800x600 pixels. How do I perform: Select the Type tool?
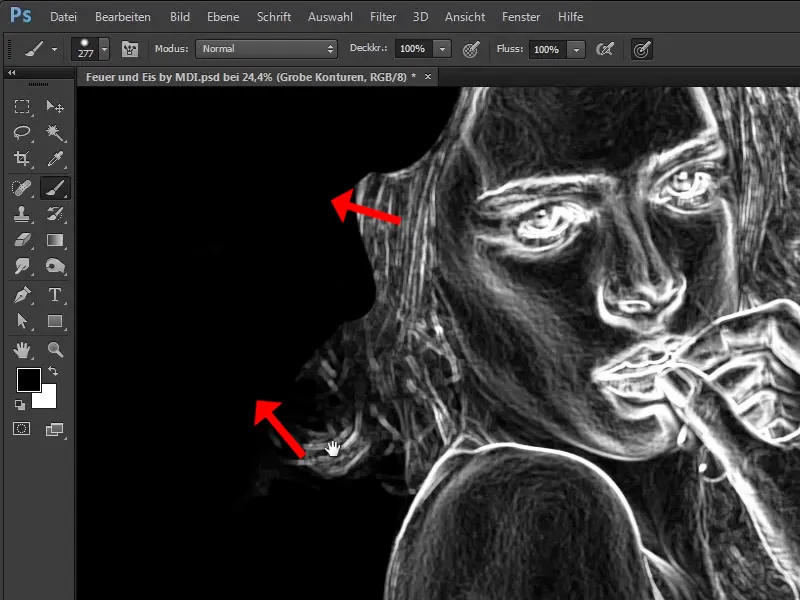55,295
